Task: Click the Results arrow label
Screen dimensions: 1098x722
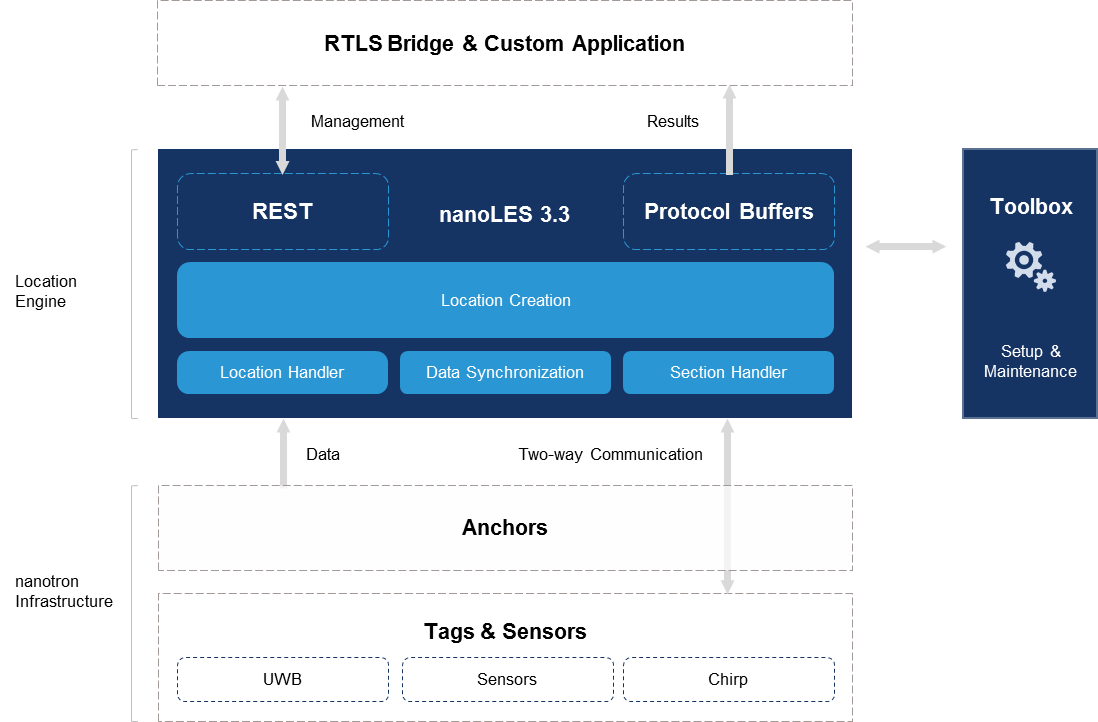Action: point(672,122)
